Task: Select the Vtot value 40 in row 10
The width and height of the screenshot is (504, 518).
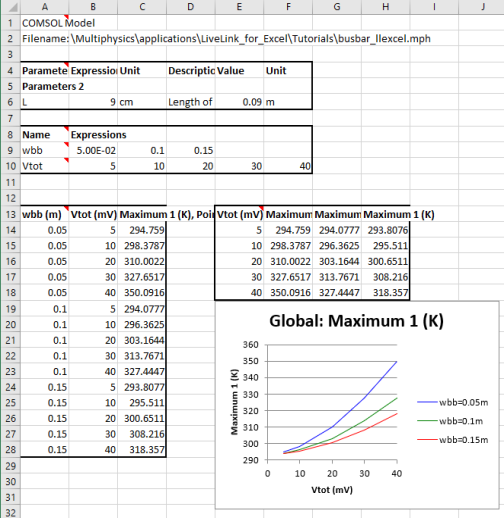Action: (x=288, y=166)
